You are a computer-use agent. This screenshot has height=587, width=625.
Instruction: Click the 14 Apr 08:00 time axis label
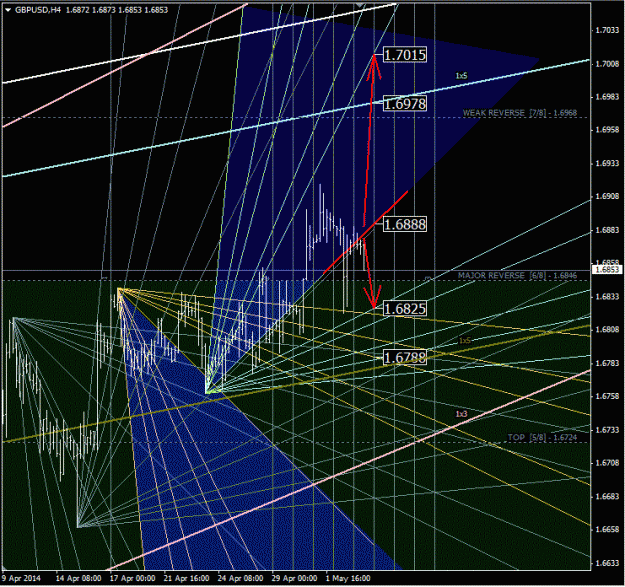tap(78, 578)
